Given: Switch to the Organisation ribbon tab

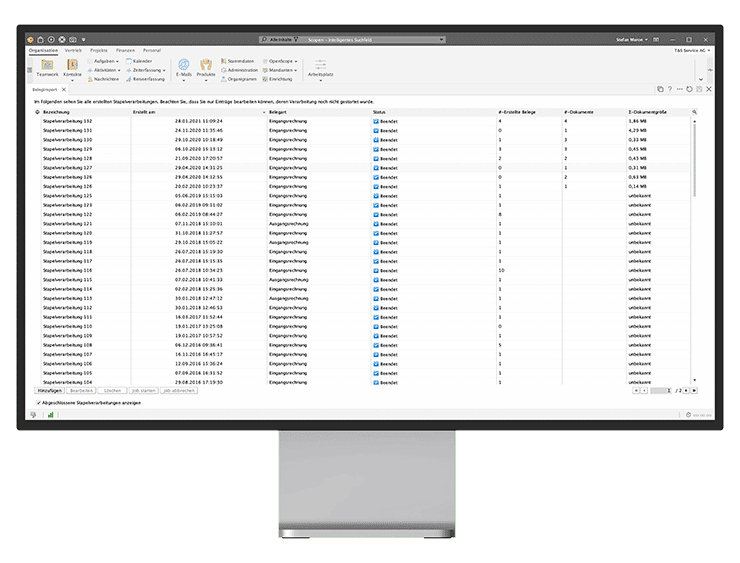Looking at the screenshot, I should click(x=43, y=50).
